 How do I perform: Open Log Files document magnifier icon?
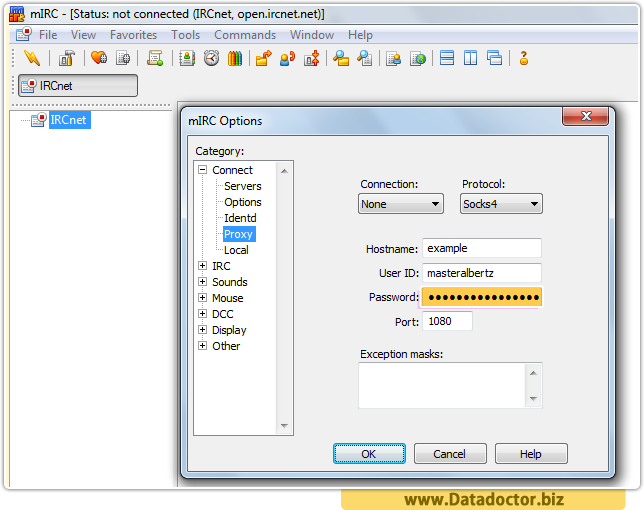coord(365,58)
